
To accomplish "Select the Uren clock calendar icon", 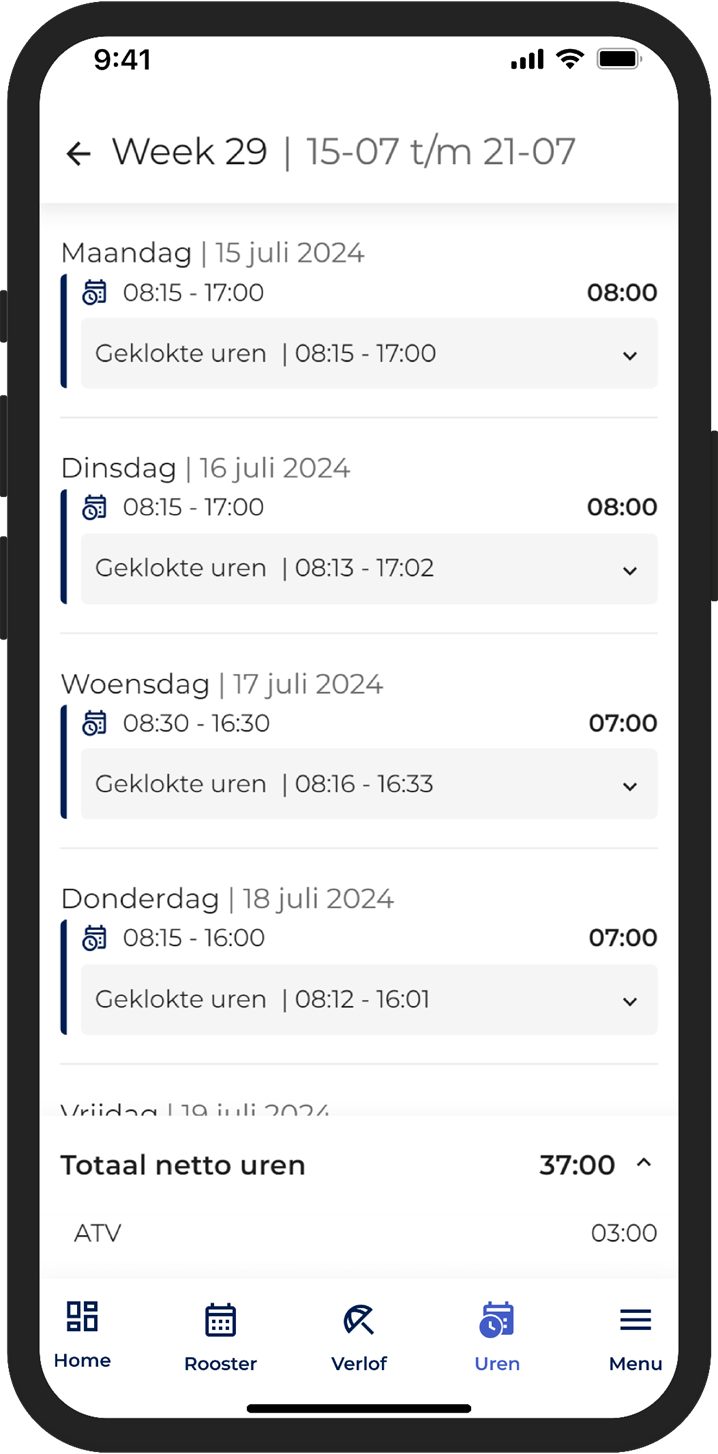I will [x=497, y=1320].
